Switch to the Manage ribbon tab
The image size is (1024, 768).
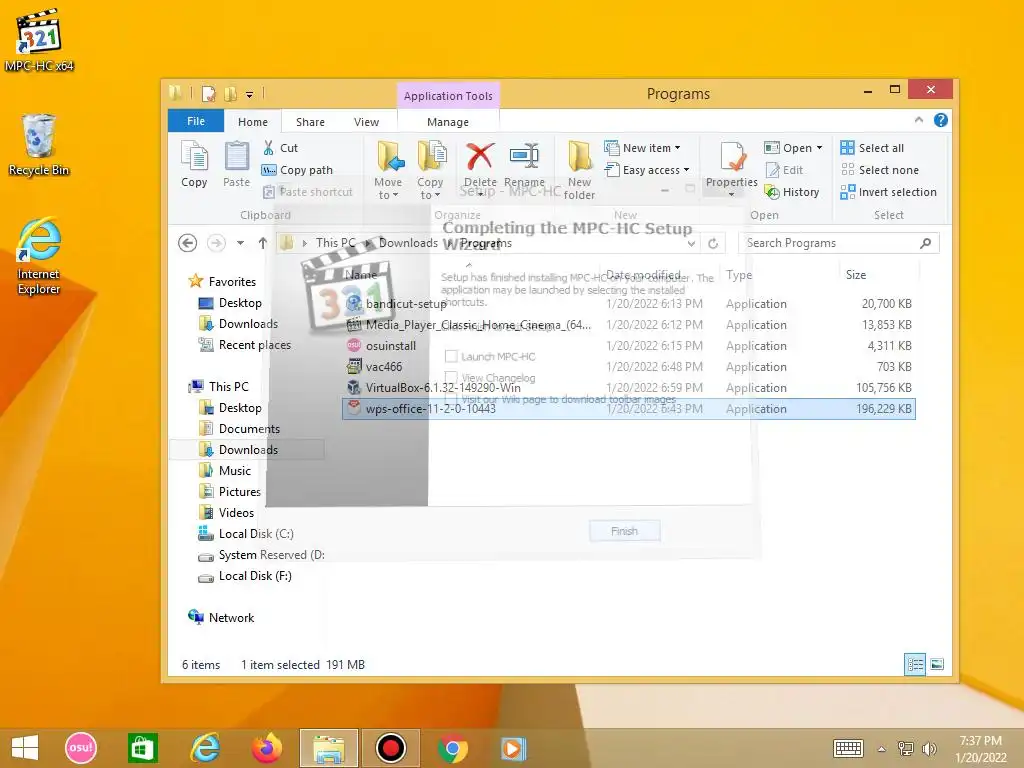(448, 121)
